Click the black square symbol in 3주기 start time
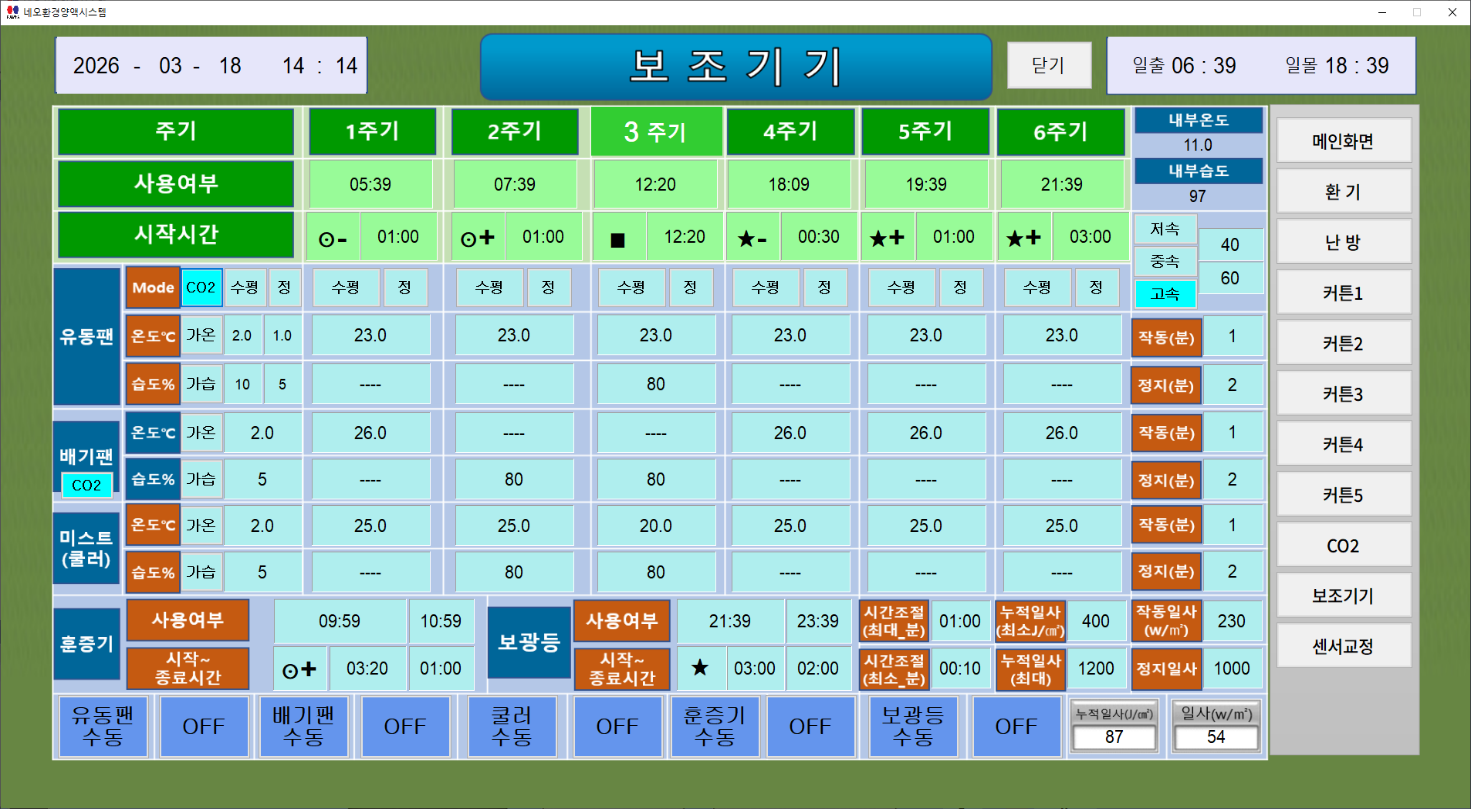 (618, 238)
